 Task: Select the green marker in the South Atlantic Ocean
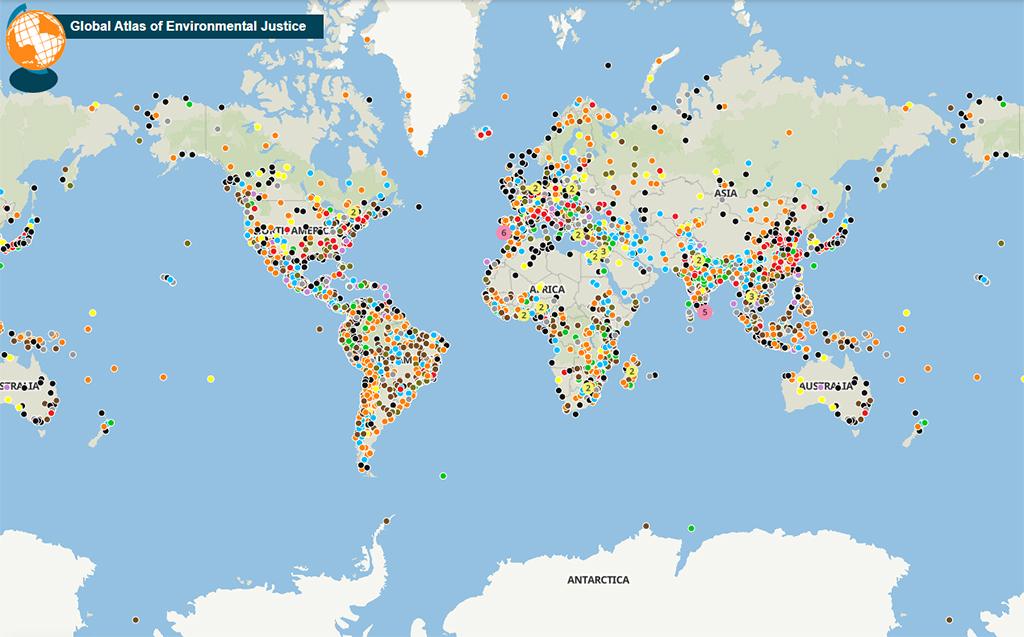(443, 476)
